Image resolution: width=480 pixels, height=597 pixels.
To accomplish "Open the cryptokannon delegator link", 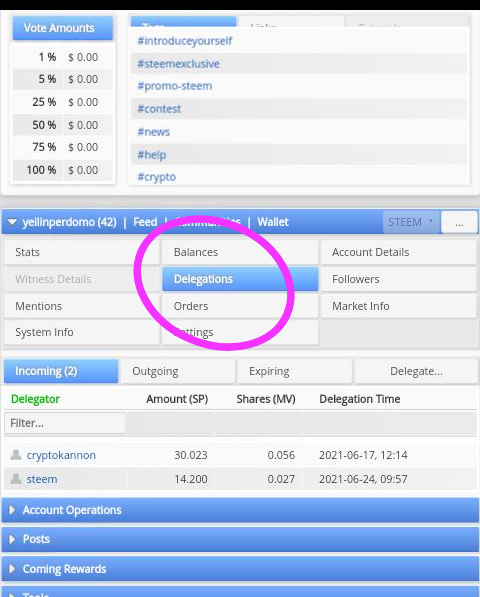I will tap(61, 455).
